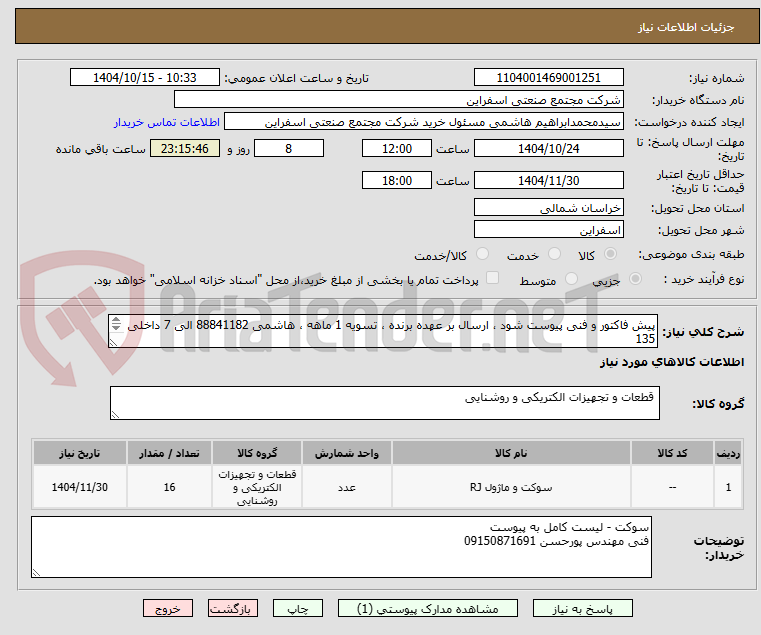Click the buyer organization name field
Screen dimensions: 761x635
coord(398,100)
